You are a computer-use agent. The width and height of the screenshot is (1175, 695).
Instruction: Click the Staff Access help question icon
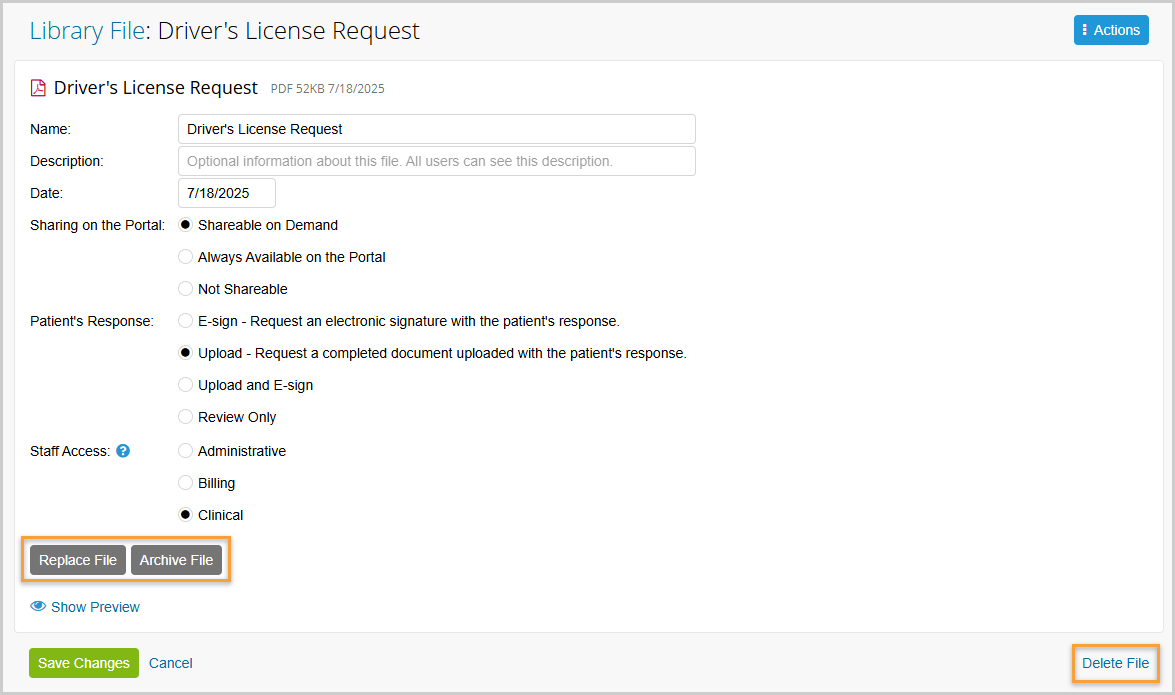tap(124, 451)
